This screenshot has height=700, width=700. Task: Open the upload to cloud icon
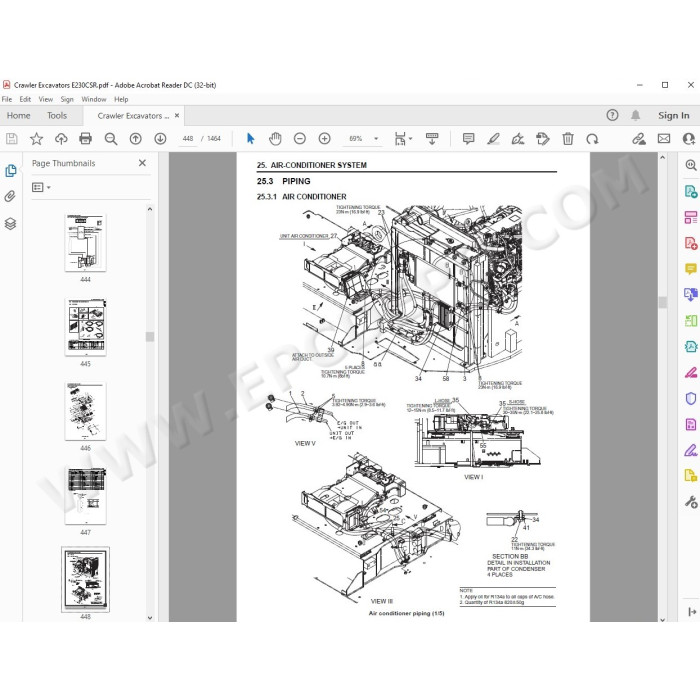(x=61, y=139)
